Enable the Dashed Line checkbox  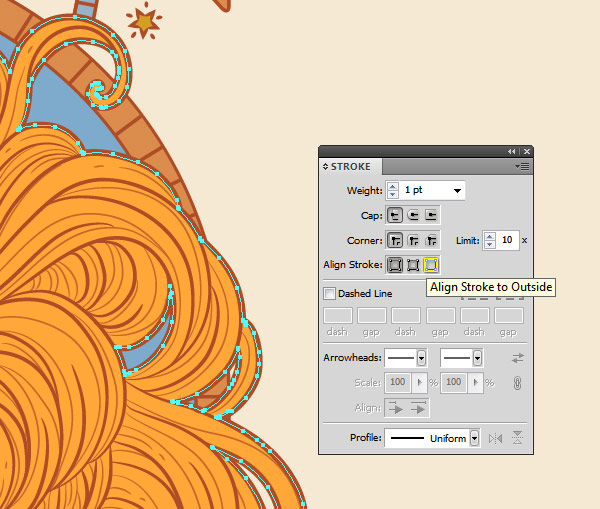coord(330,294)
